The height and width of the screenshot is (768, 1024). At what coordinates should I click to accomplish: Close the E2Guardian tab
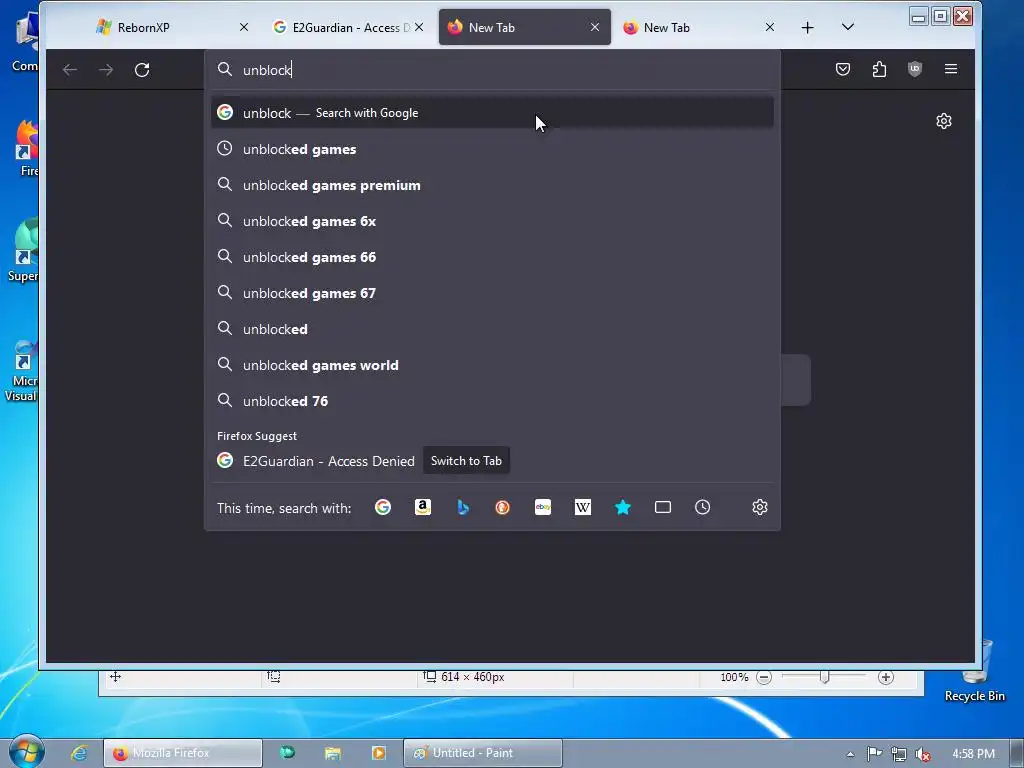pos(419,27)
